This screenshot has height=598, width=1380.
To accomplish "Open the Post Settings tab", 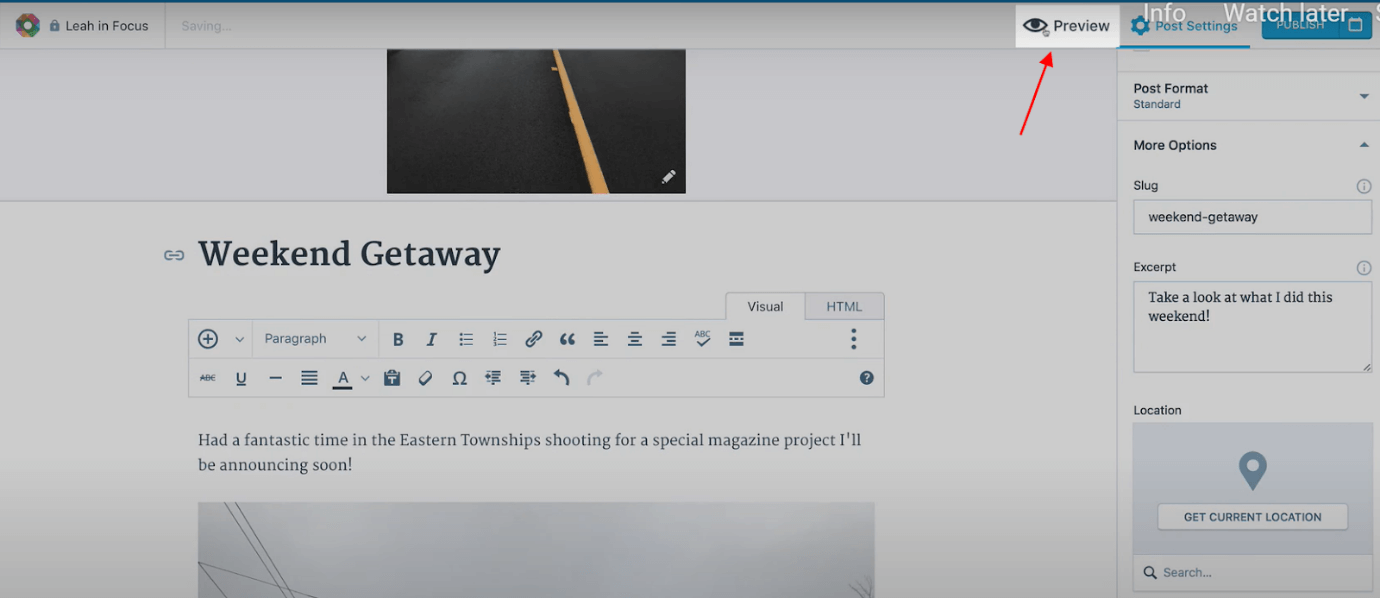I will tap(1186, 26).
